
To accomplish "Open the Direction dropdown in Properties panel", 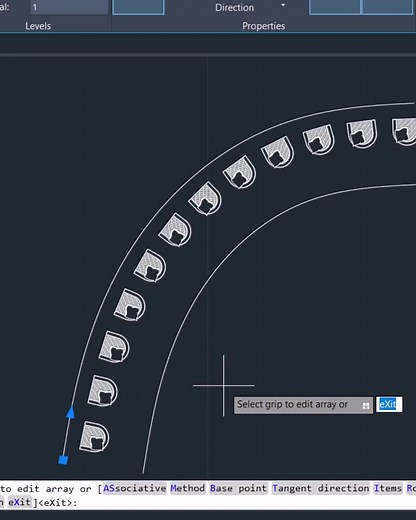I will (x=283, y=6).
